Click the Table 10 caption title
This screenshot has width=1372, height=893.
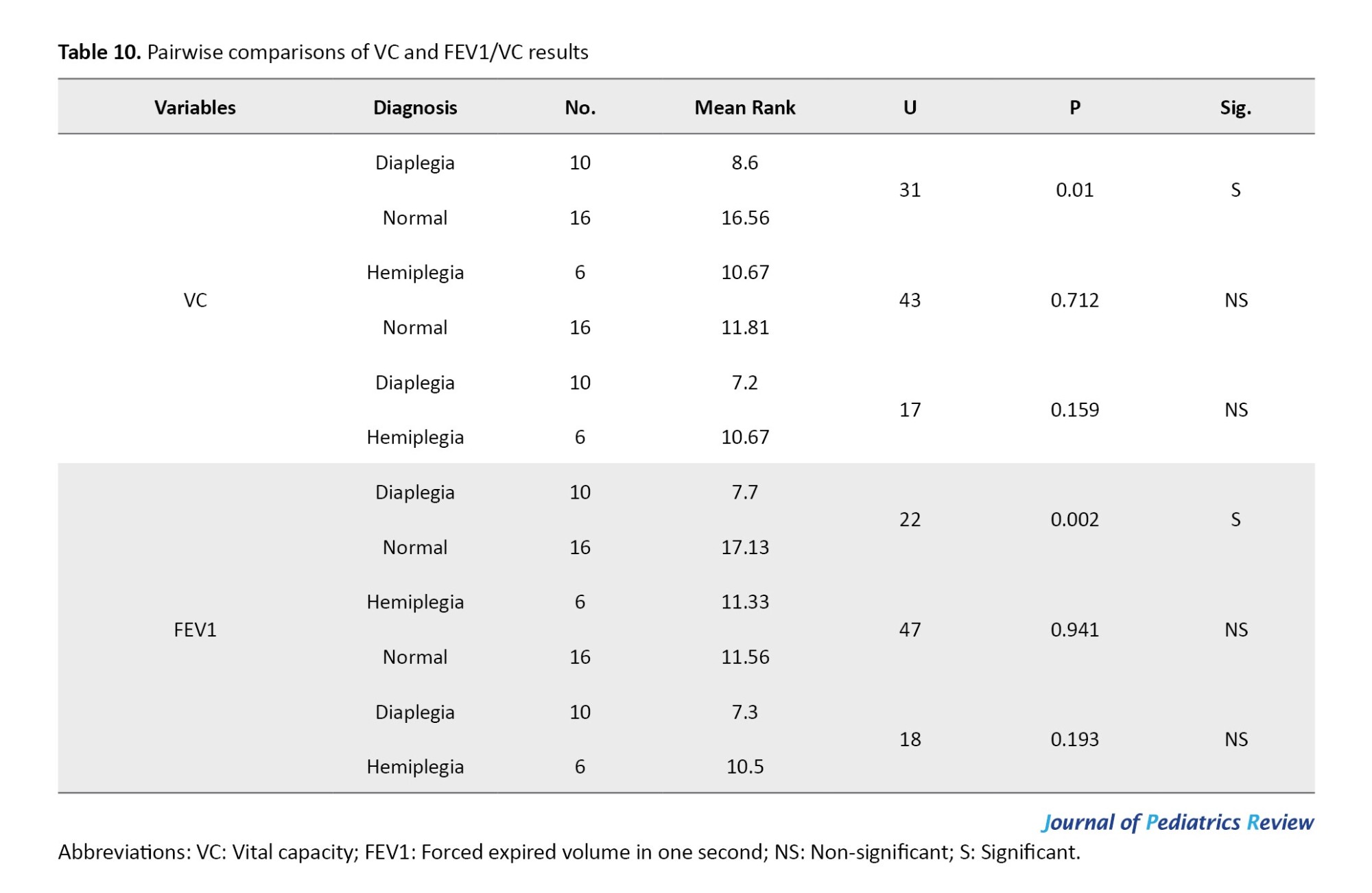tap(322, 52)
